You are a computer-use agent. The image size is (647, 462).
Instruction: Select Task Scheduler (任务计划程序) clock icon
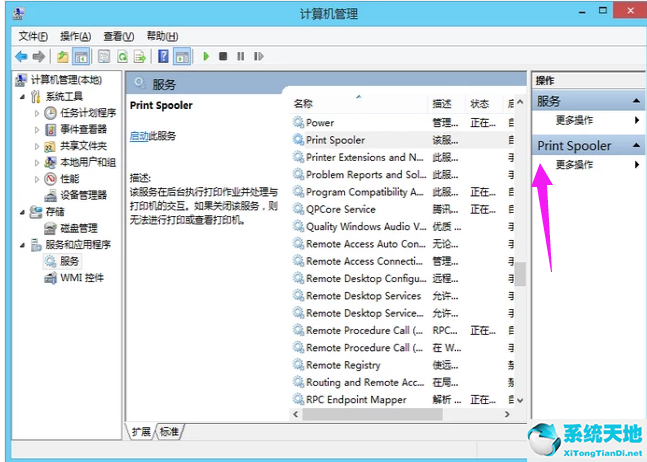(50, 113)
